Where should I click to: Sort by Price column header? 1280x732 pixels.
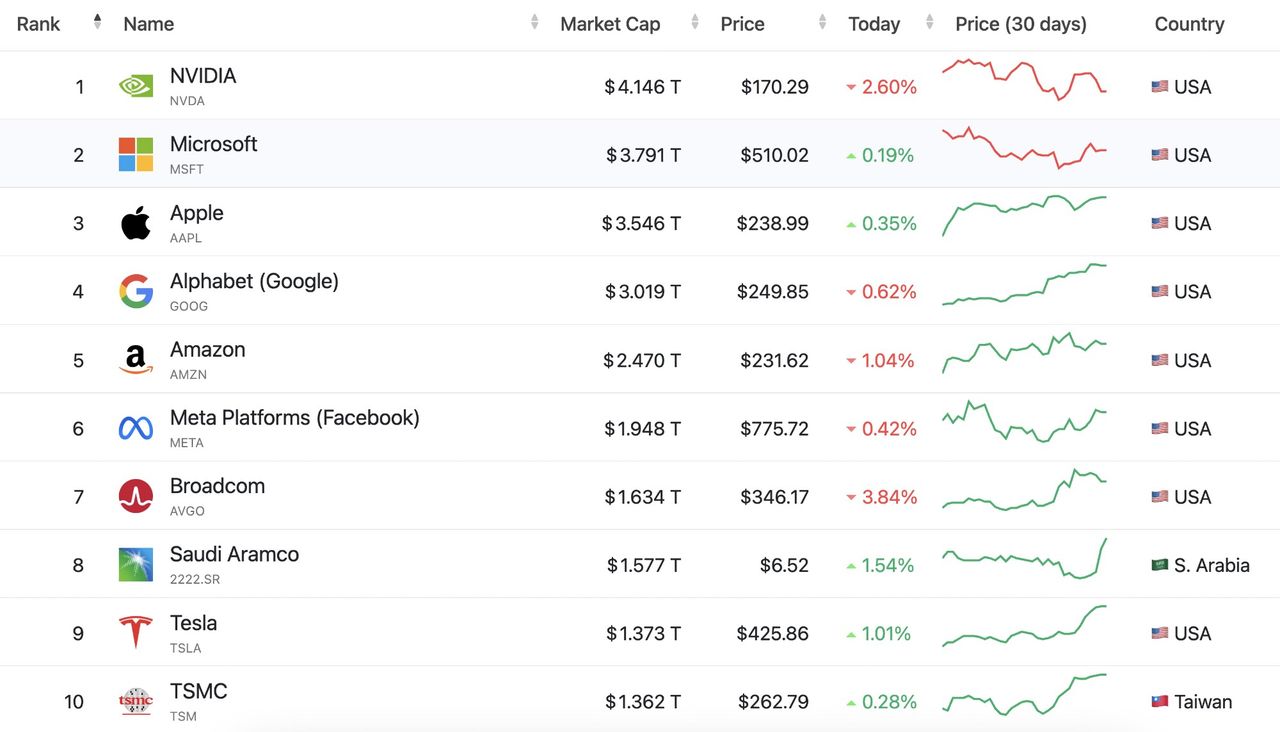click(x=742, y=24)
